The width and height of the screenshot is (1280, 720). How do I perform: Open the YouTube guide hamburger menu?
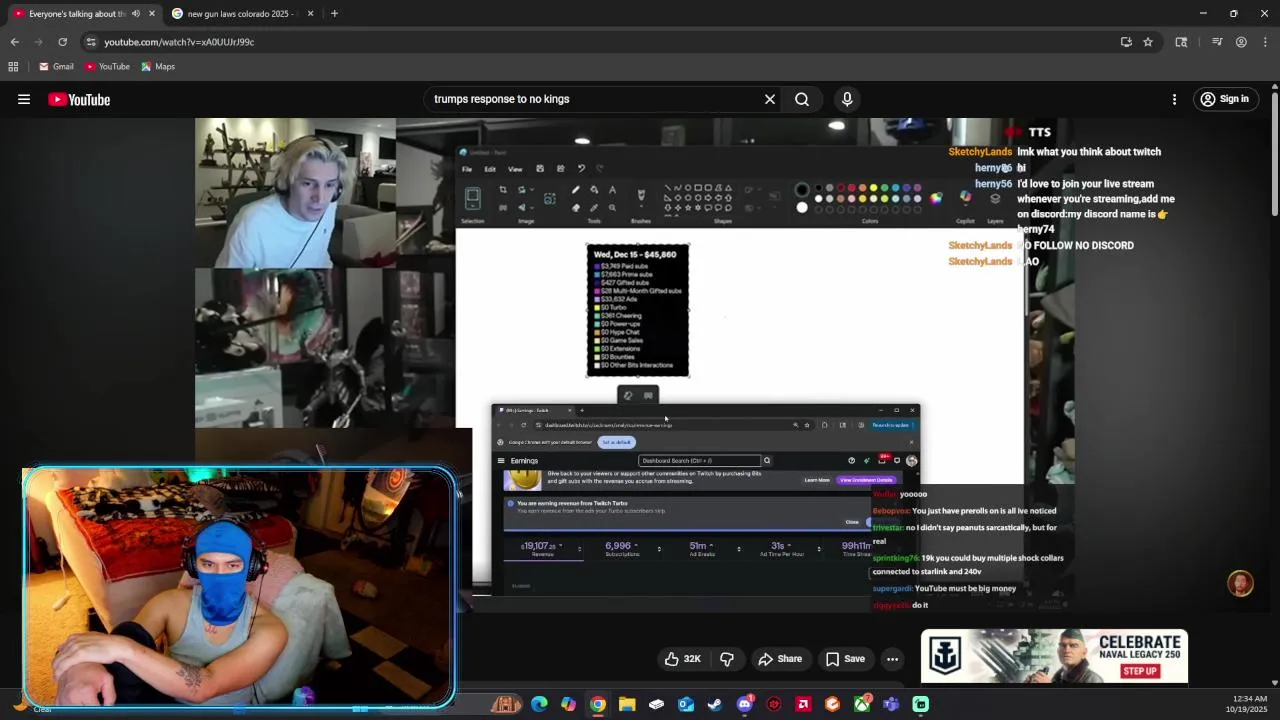click(x=24, y=99)
